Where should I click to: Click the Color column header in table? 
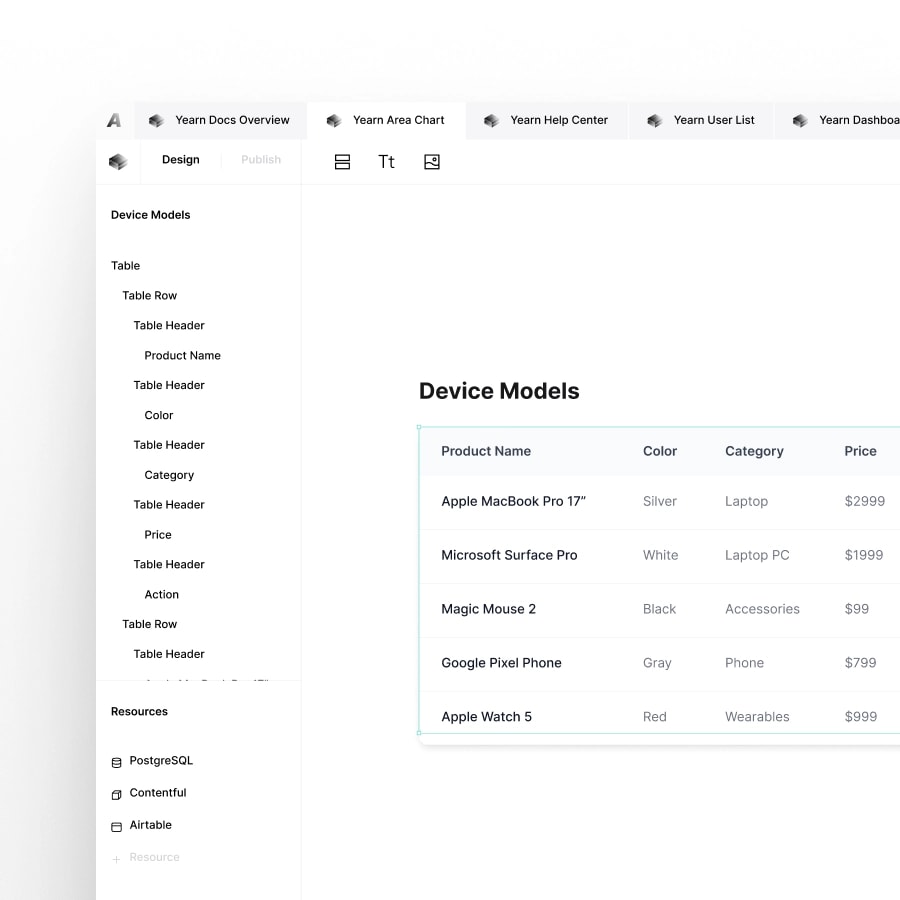[660, 451]
